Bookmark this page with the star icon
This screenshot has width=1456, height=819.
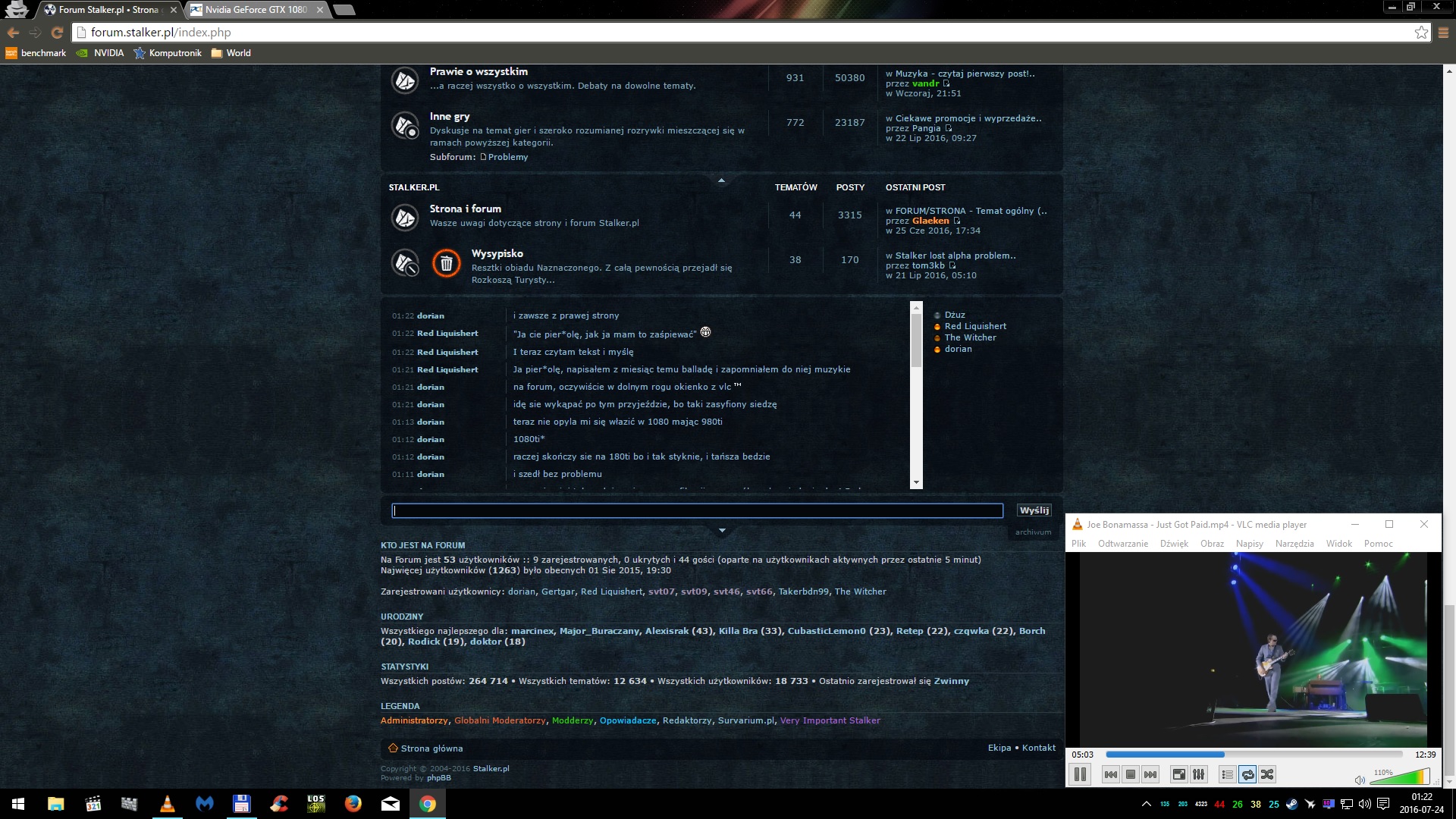point(1421,33)
